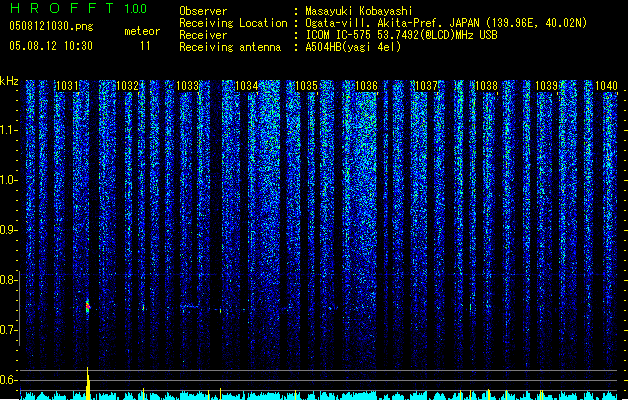
Task: Click the 0.8 kHz axis label
Action: tap(9, 280)
